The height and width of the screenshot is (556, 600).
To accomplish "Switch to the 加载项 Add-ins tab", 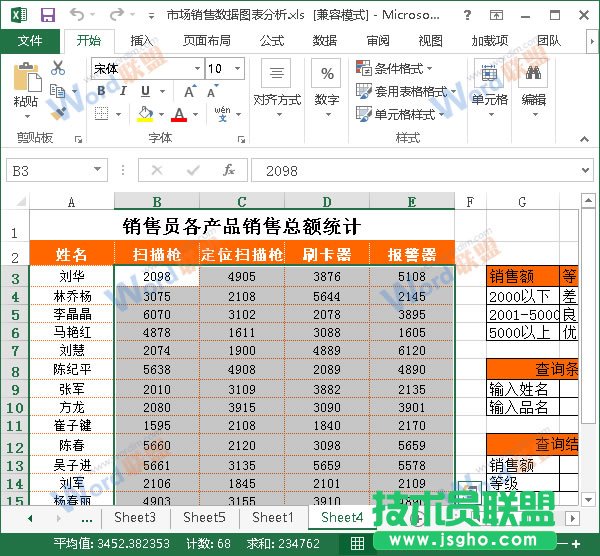I will point(490,41).
